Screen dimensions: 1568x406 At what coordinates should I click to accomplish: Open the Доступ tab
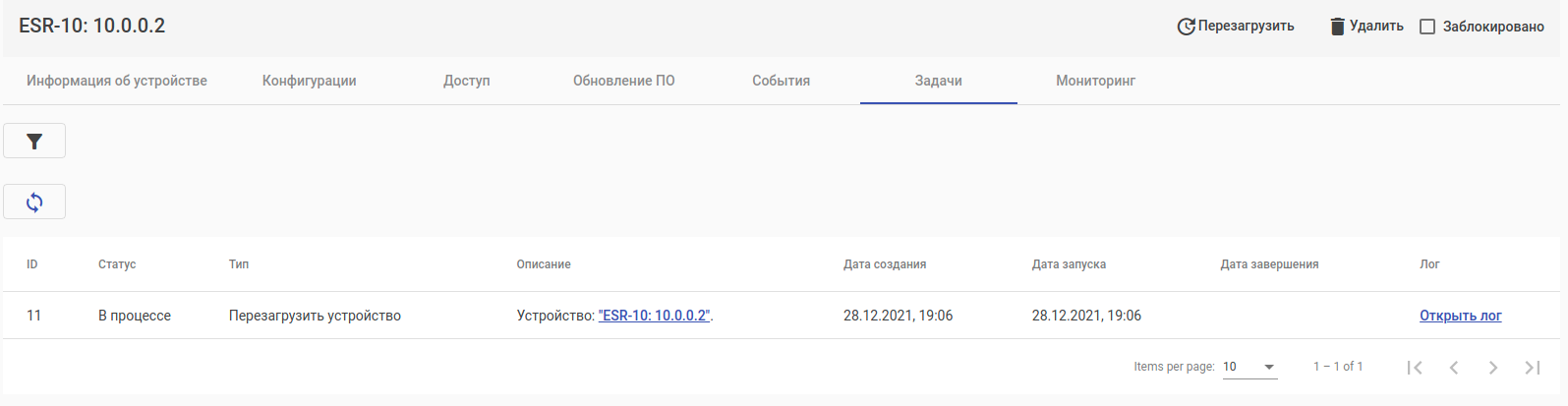(x=466, y=81)
